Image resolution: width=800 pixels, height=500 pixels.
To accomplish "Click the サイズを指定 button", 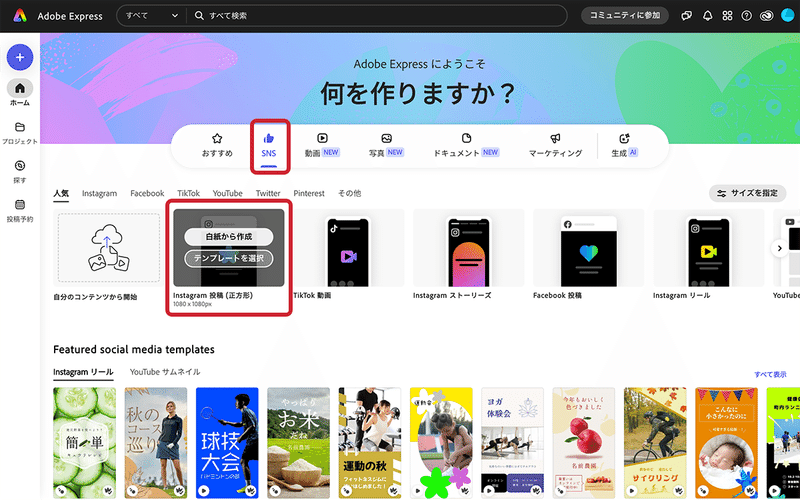I will (x=747, y=193).
